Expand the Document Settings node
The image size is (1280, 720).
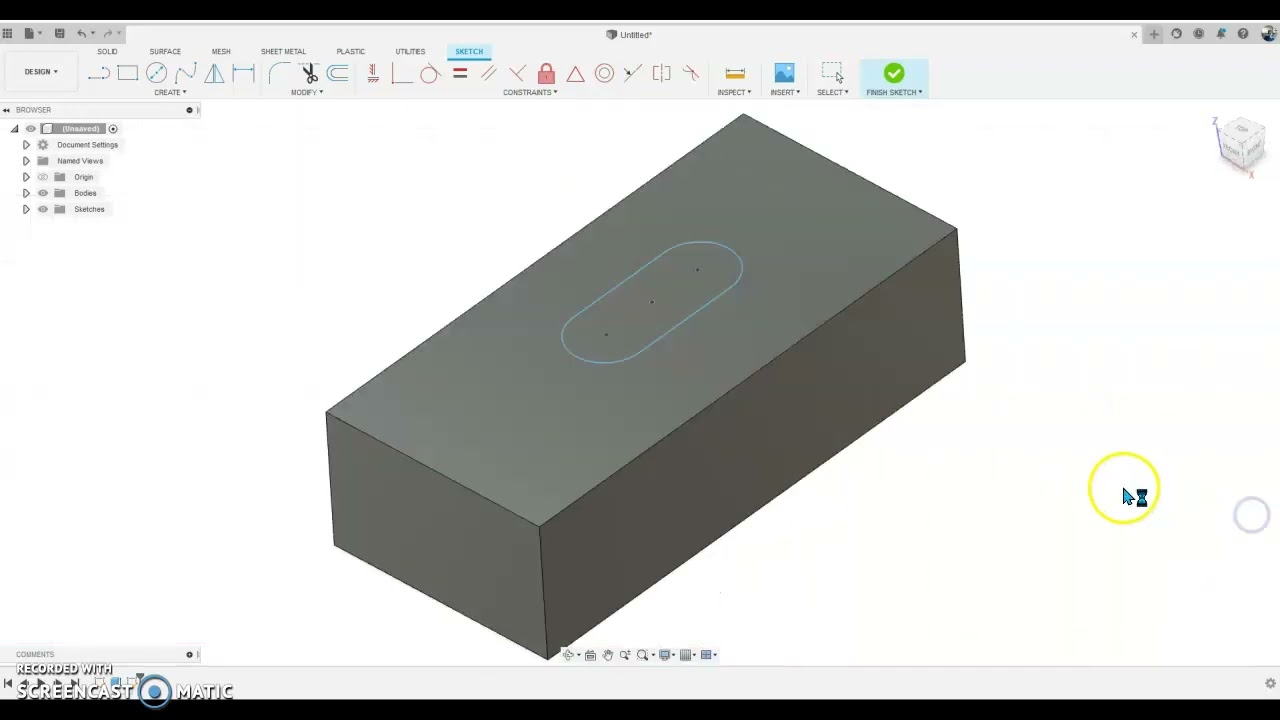coord(26,145)
